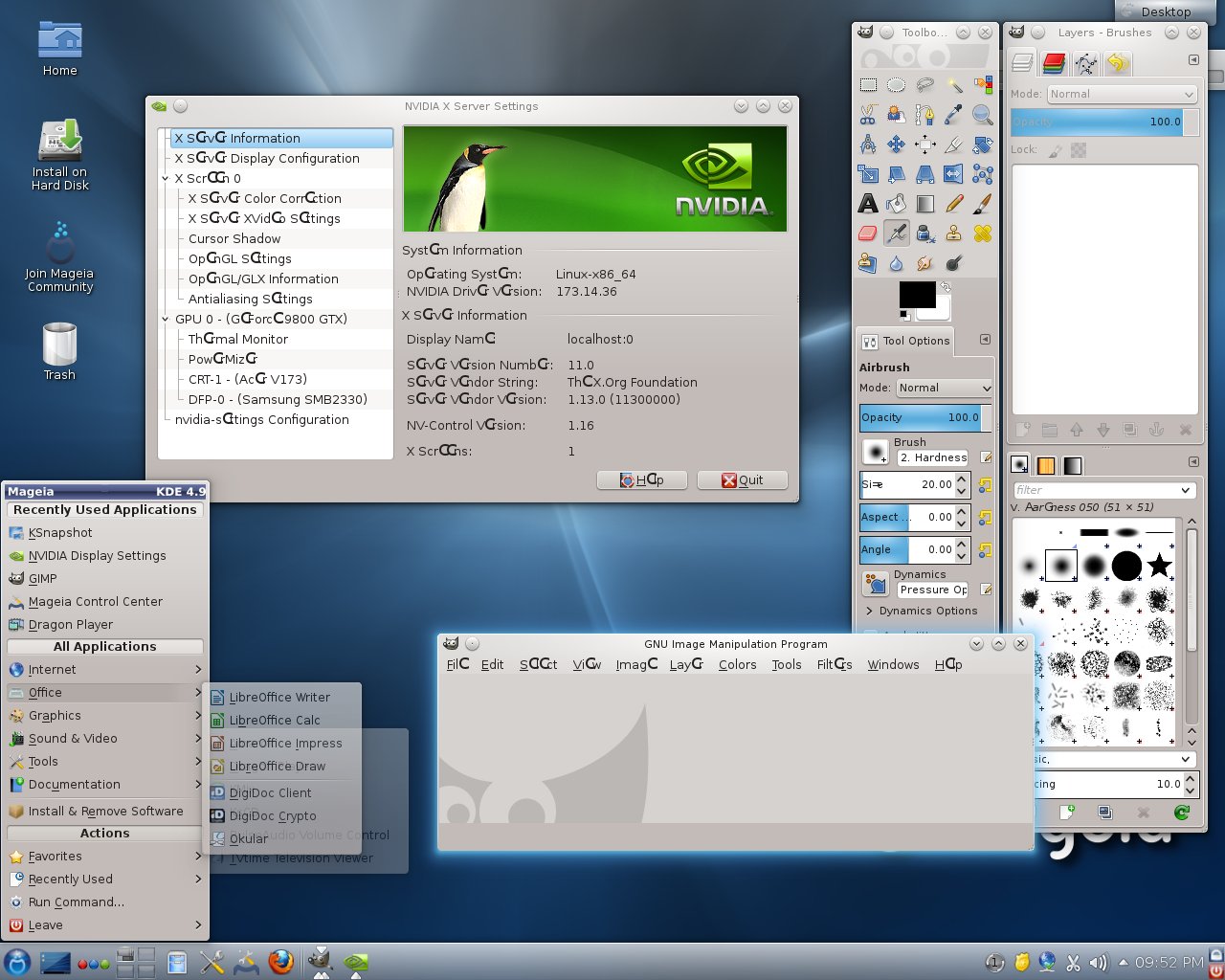This screenshot has height=980, width=1225.
Task: Collapse the GPU 0 tree node
Action: (x=166, y=320)
